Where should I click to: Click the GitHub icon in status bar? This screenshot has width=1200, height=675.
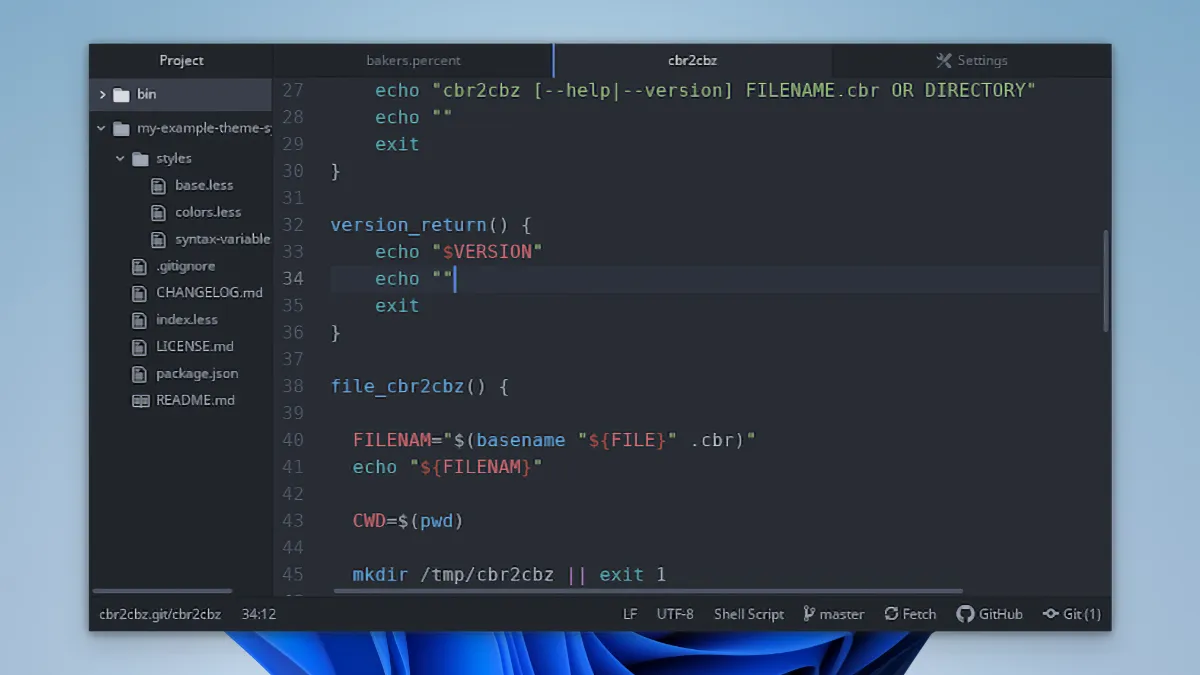point(965,614)
